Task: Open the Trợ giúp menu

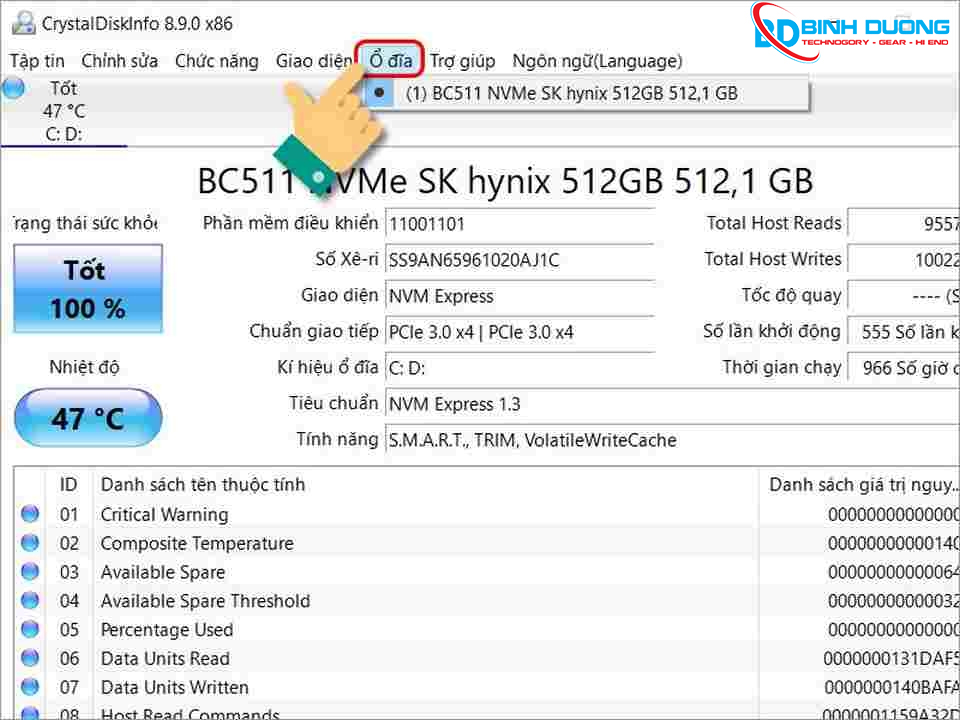Action: (x=462, y=61)
